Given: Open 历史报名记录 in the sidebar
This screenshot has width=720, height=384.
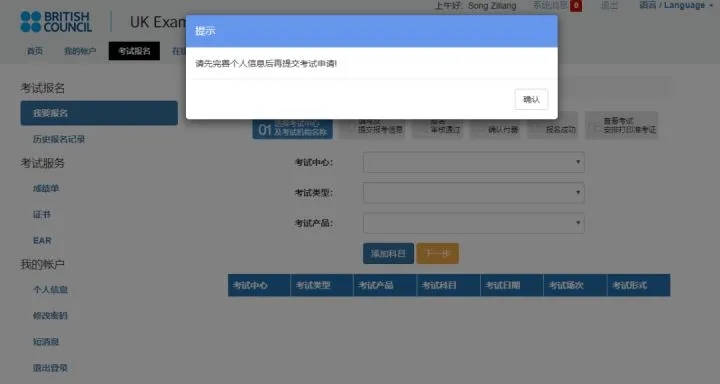Looking at the screenshot, I should (59, 139).
